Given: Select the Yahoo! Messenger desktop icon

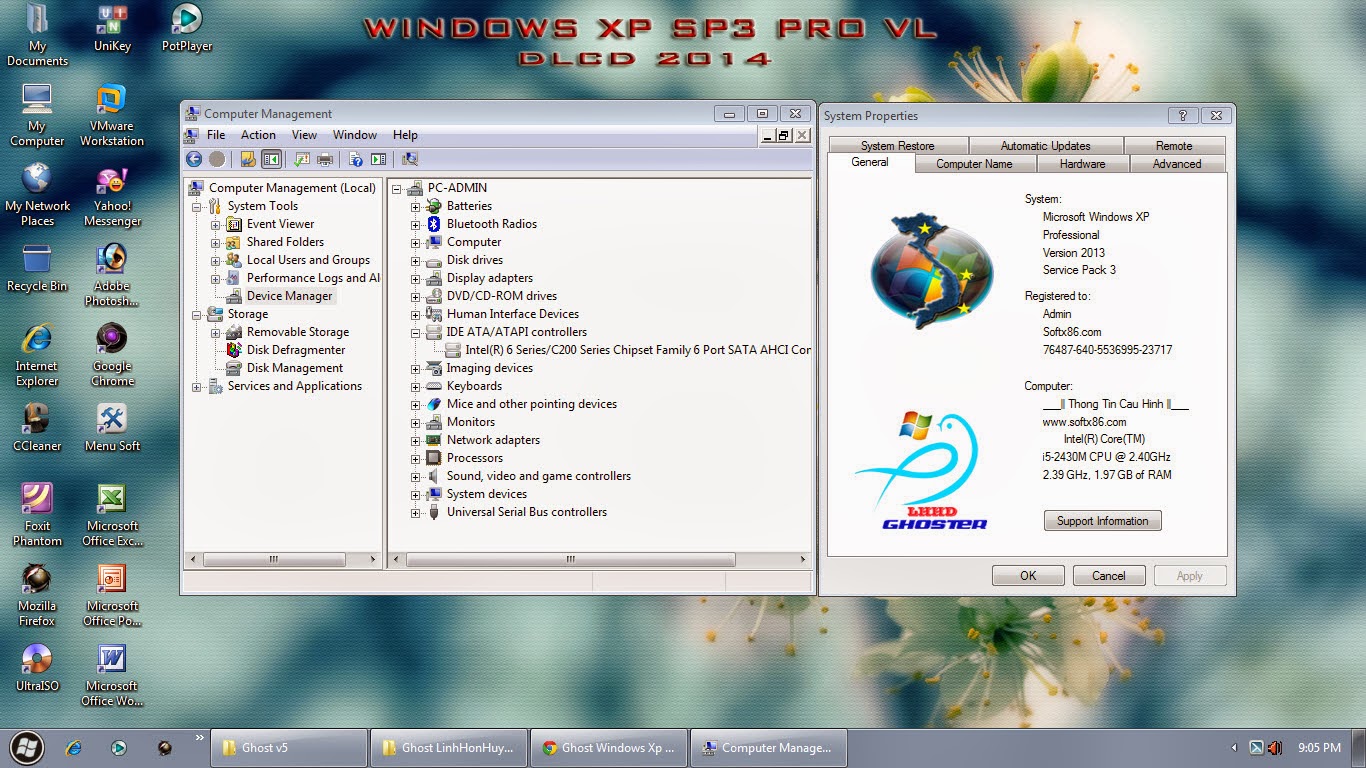Looking at the screenshot, I should click(x=112, y=195).
